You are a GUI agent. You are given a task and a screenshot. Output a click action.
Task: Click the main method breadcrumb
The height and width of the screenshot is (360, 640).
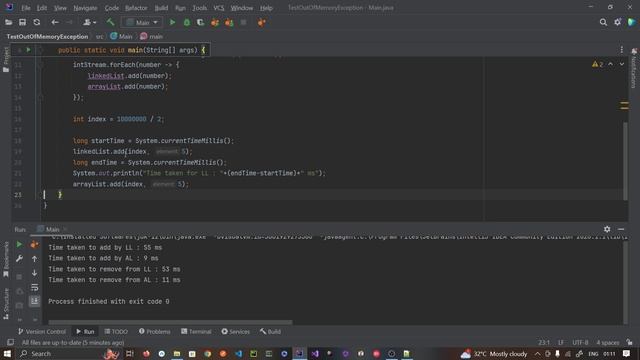point(151,36)
